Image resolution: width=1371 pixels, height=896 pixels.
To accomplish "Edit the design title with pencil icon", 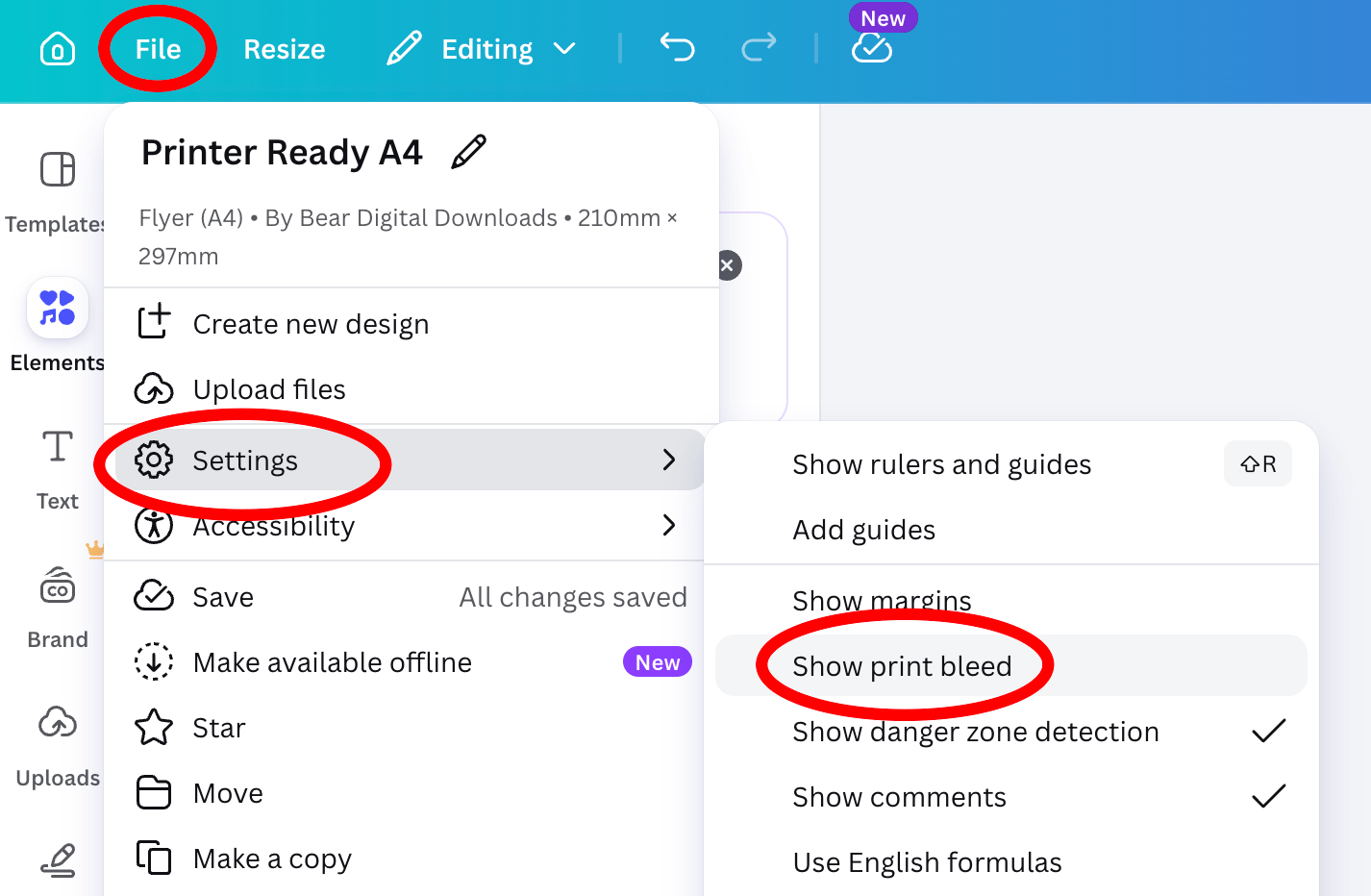I will tap(469, 152).
